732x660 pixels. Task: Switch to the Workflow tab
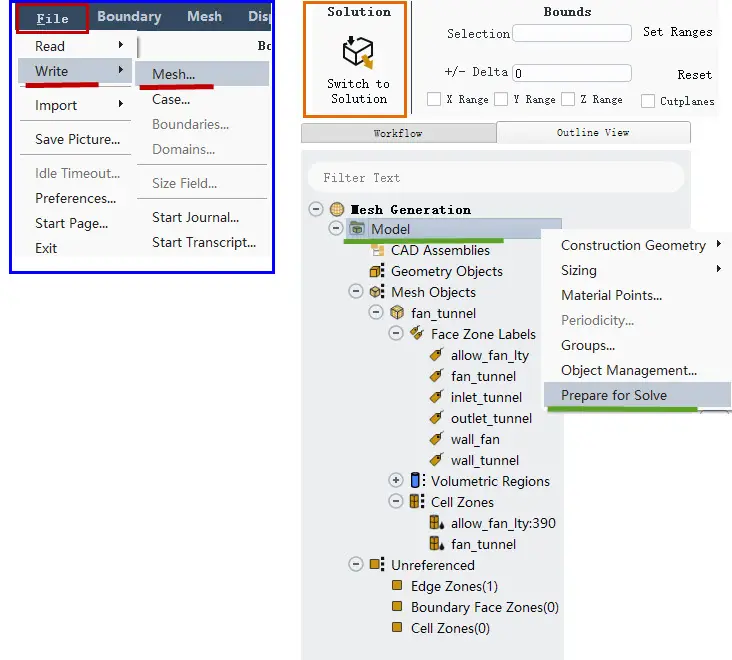tap(398, 133)
